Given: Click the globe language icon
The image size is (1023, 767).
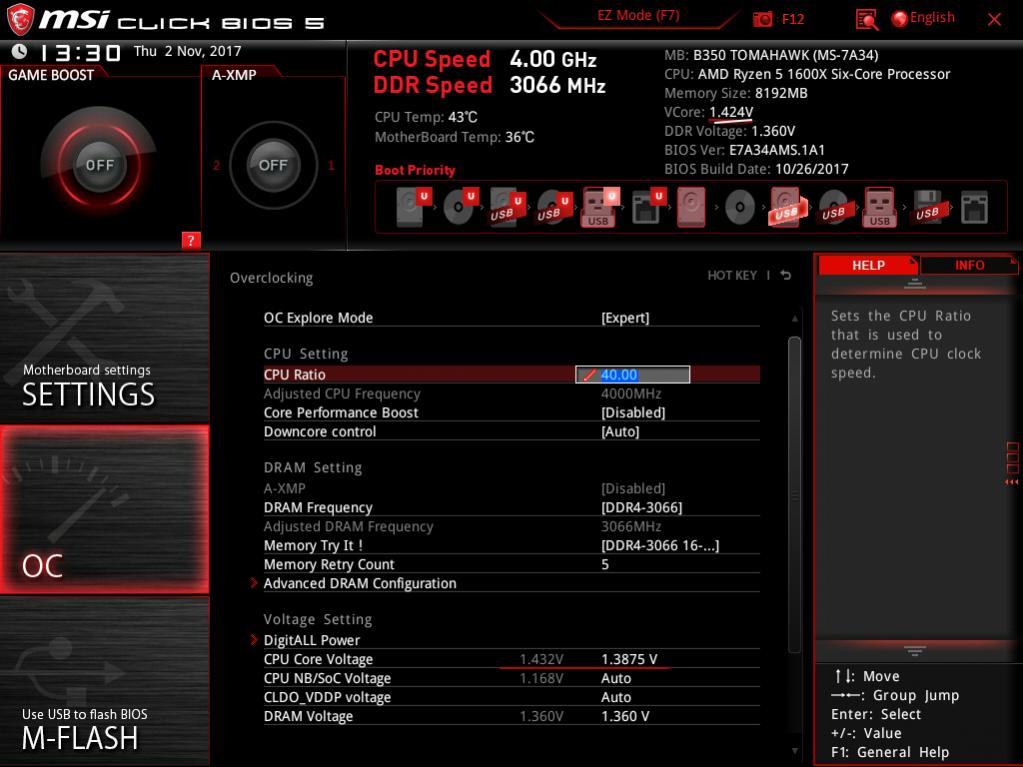Looking at the screenshot, I should [x=899, y=19].
